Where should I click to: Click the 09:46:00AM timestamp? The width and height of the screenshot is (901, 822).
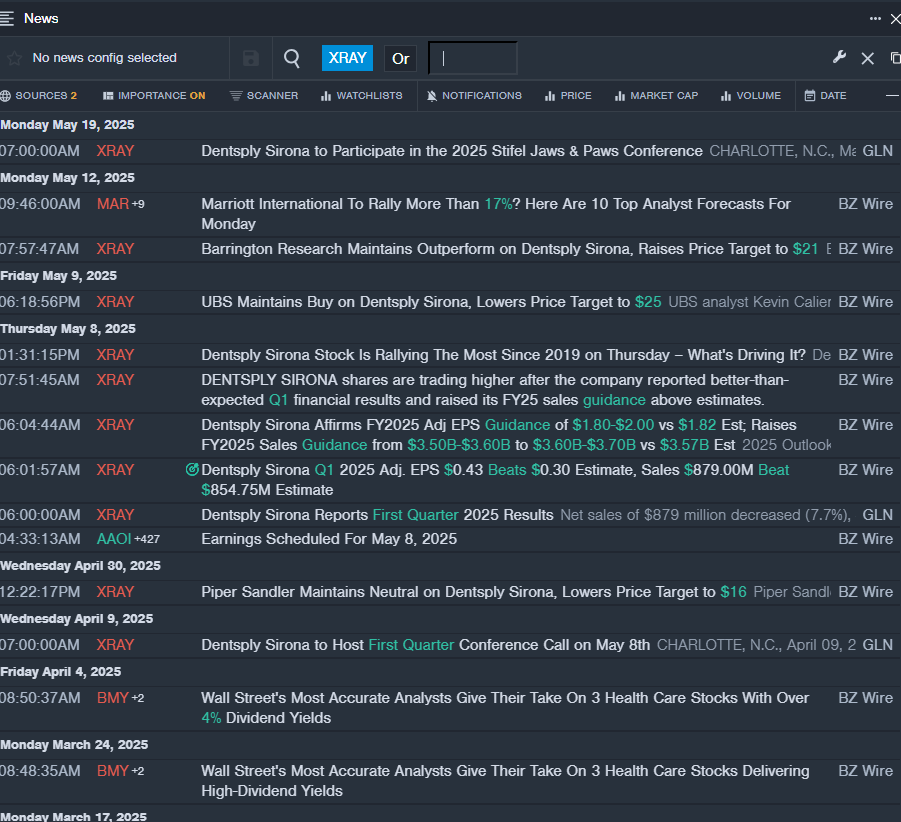40,204
